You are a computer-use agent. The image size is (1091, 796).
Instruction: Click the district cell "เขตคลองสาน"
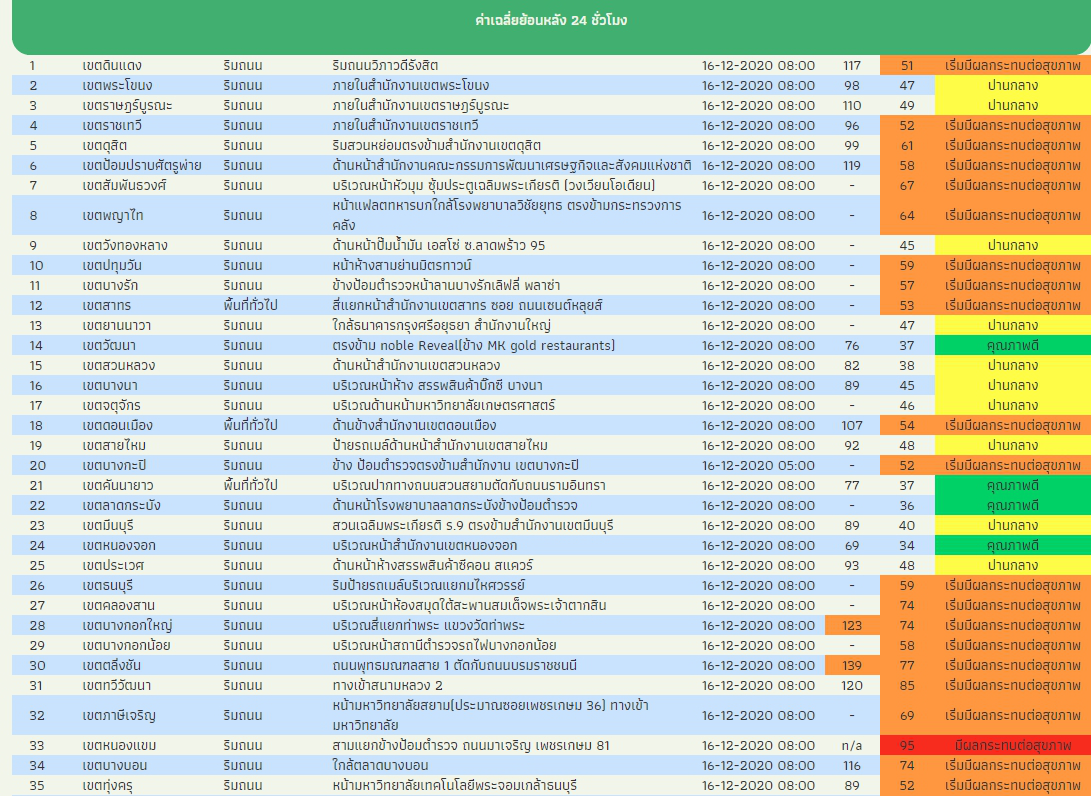118,606
